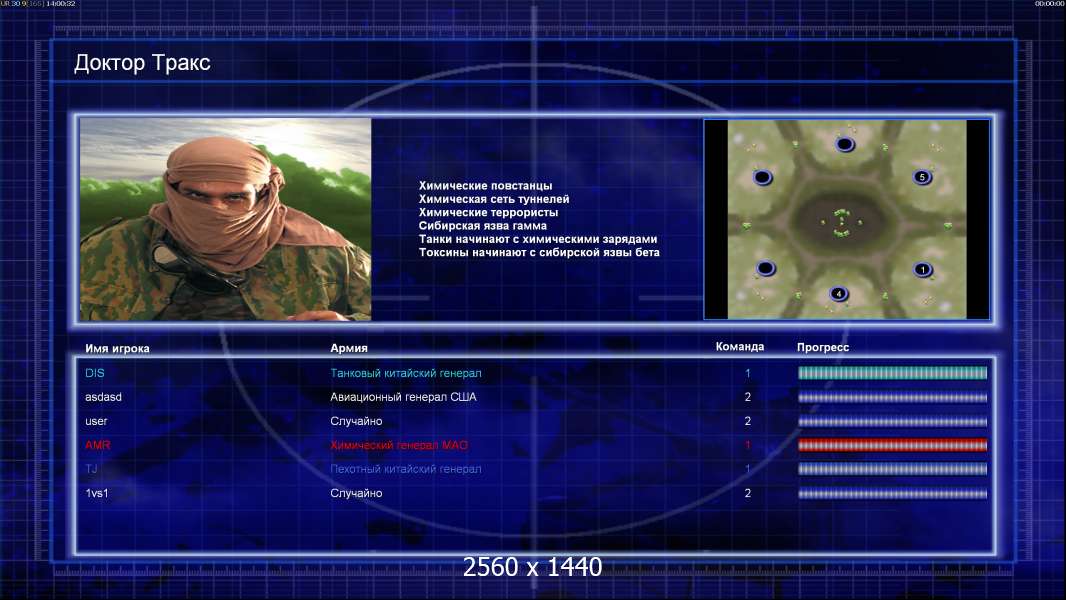
Task: Click empty start marker at minimap lower left
Action: pos(766,268)
